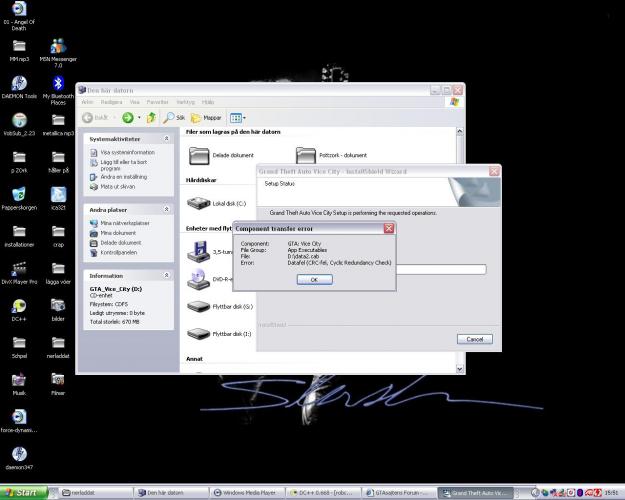The image size is (625, 500).
Task: Click the green Forward arrow in Explorer
Action: [128, 118]
